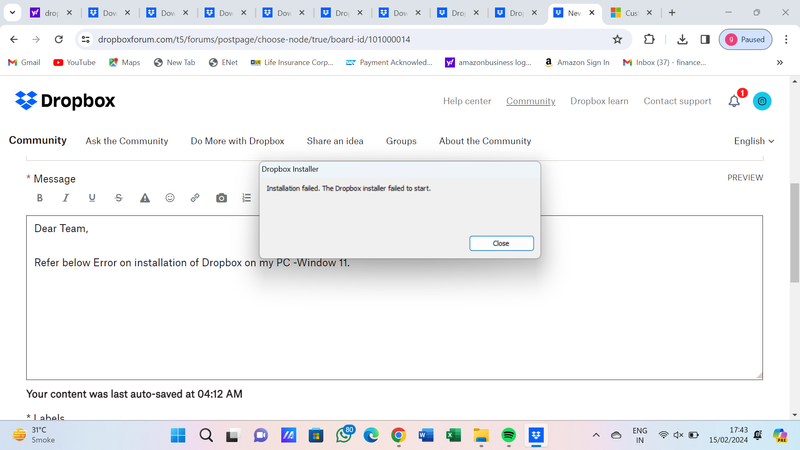This screenshot has height=450, width=800.
Task: Click PREVIEW link above editor
Action: coord(745,178)
